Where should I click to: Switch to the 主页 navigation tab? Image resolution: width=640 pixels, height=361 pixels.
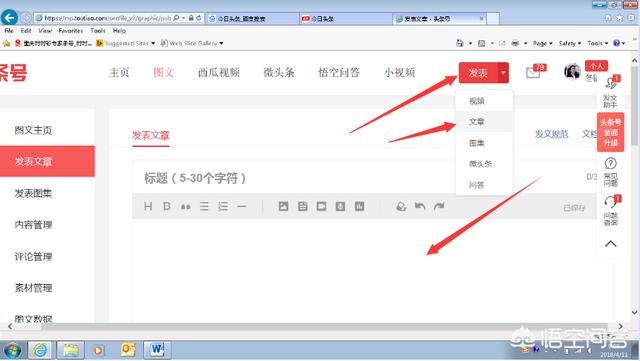tap(119, 73)
